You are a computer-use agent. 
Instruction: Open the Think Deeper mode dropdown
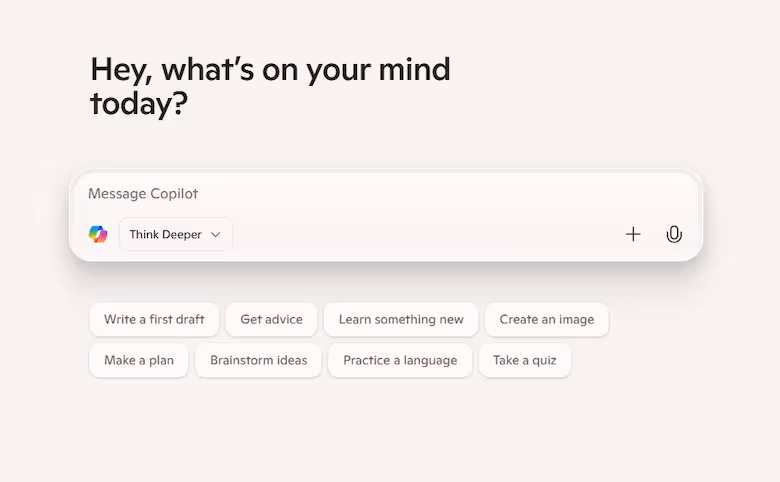[176, 234]
